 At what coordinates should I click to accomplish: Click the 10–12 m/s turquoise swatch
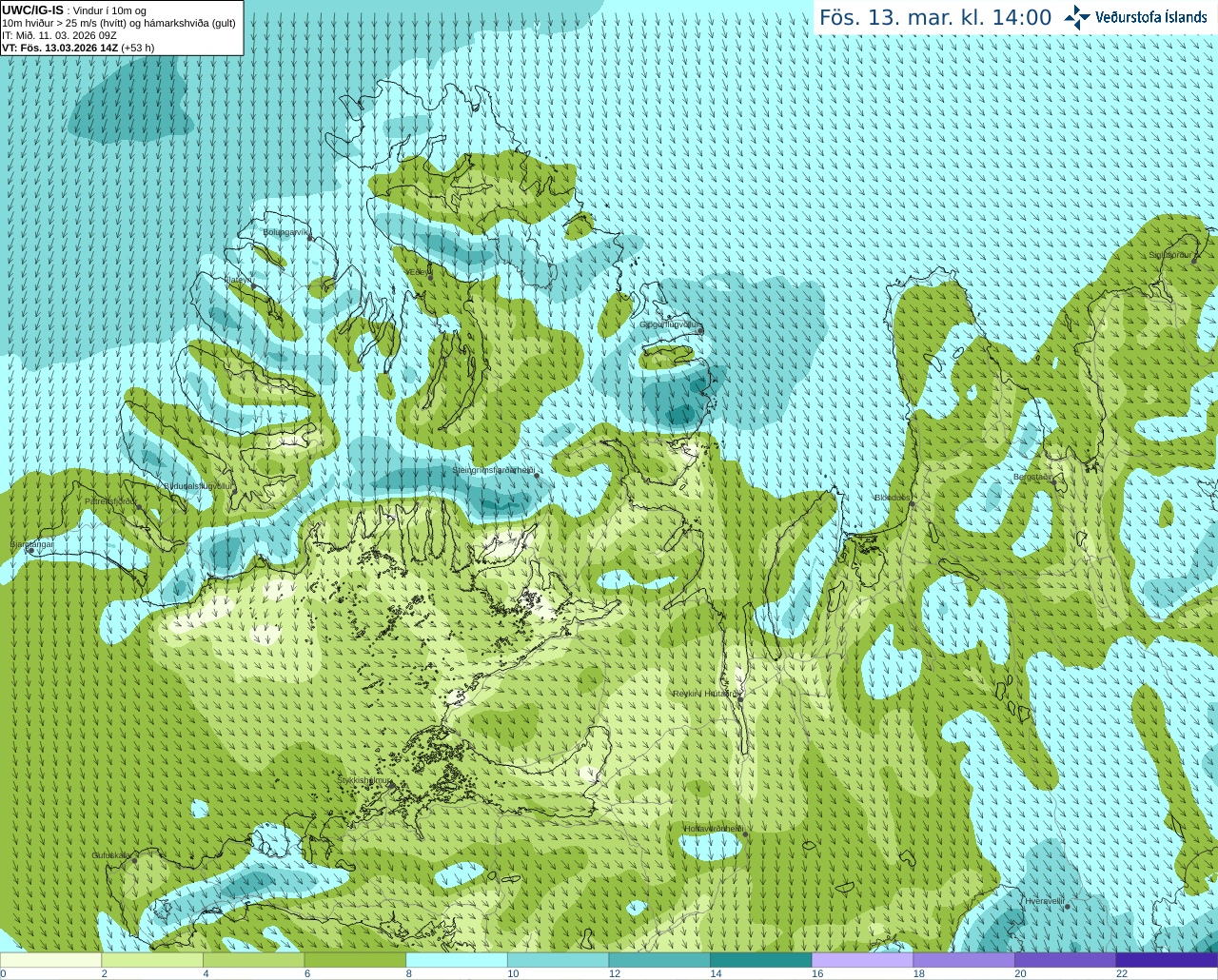pos(558,960)
